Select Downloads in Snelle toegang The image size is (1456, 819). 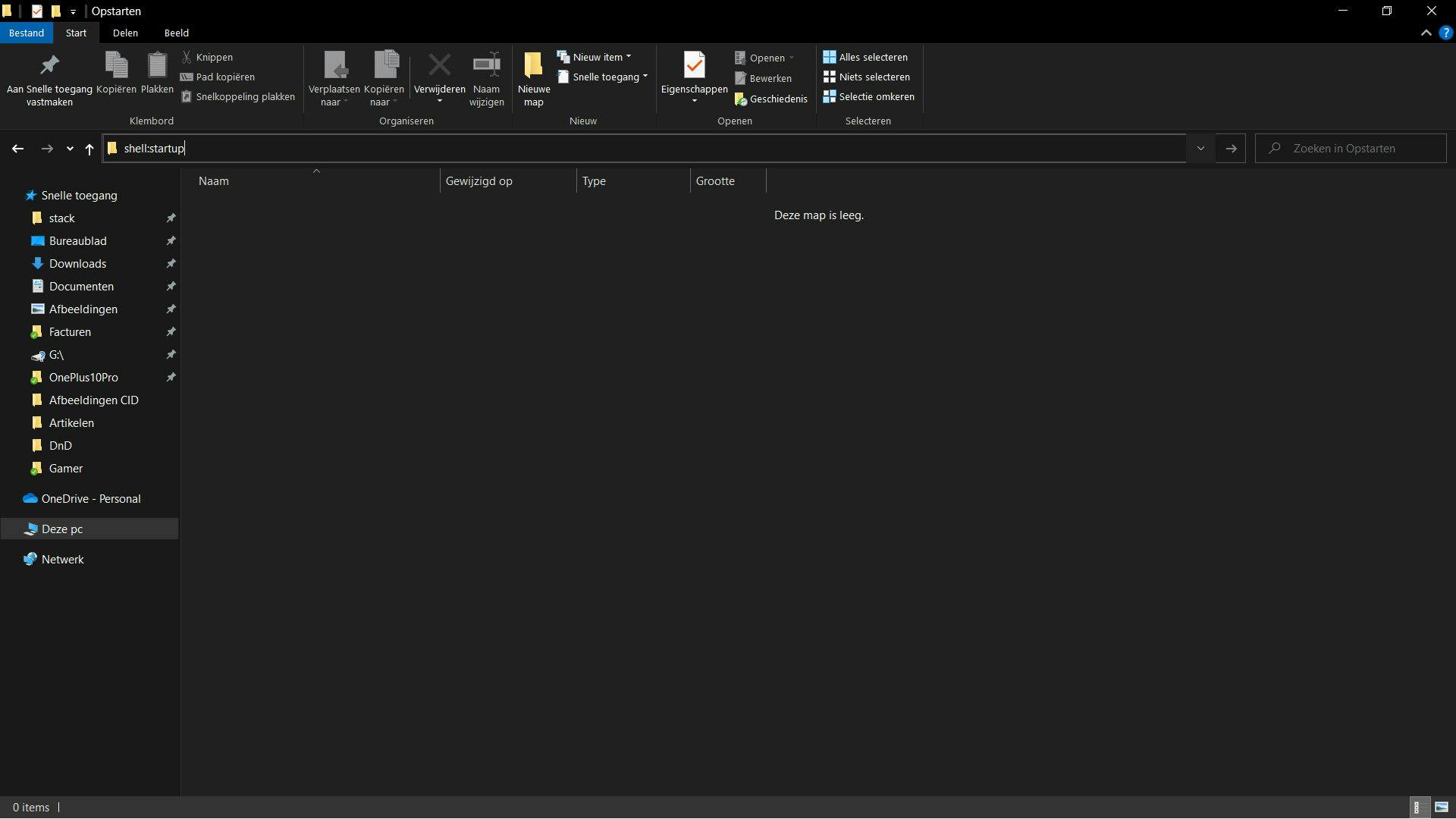point(77,263)
